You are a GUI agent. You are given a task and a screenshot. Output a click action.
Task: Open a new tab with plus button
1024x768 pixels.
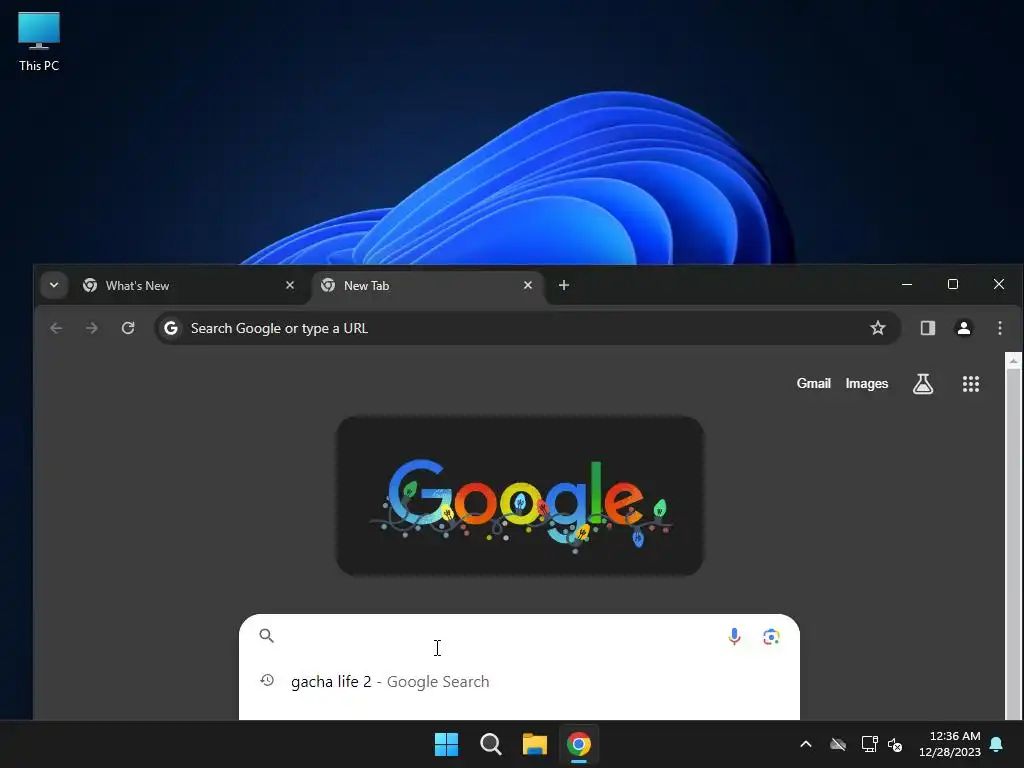click(564, 285)
